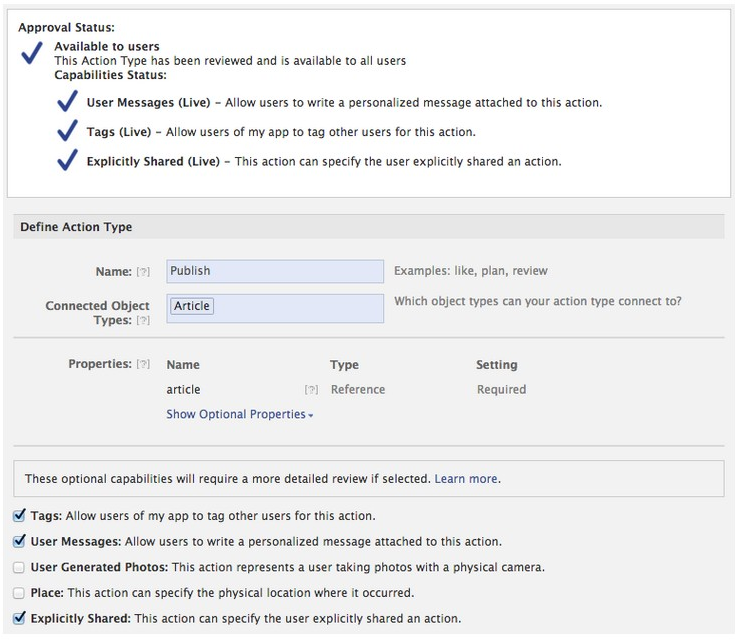Viewport: 735px width, 640px height.
Task: Uncheck the Tags capability checkbox
Action: pyautogui.click(x=19, y=515)
